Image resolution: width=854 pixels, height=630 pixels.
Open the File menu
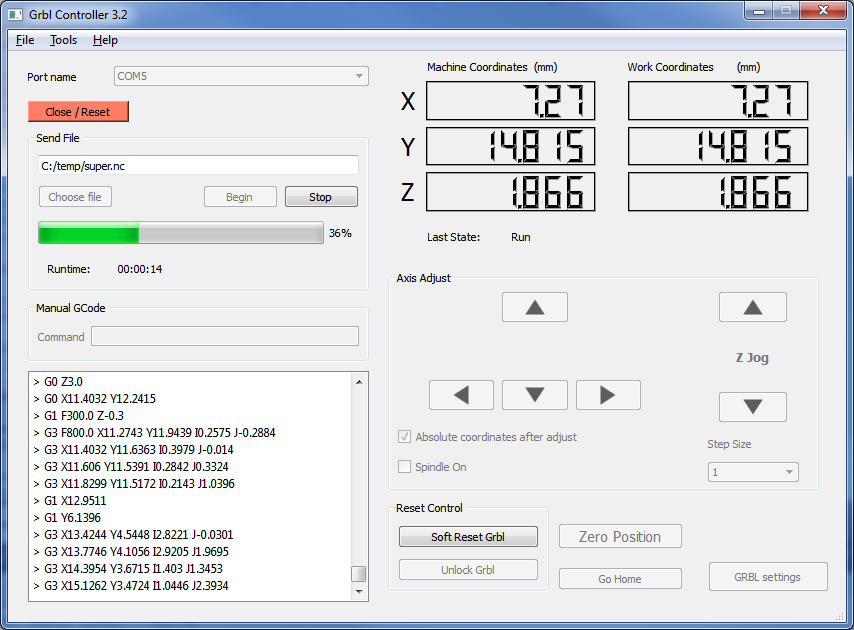[x=25, y=40]
